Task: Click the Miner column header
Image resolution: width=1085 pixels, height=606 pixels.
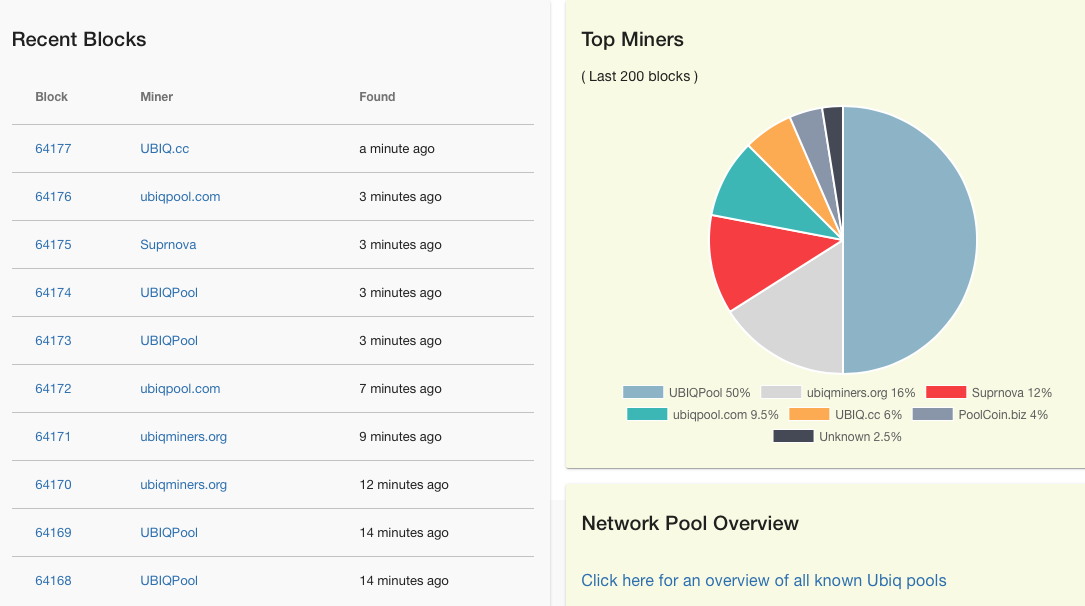Action: click(156, 97)
